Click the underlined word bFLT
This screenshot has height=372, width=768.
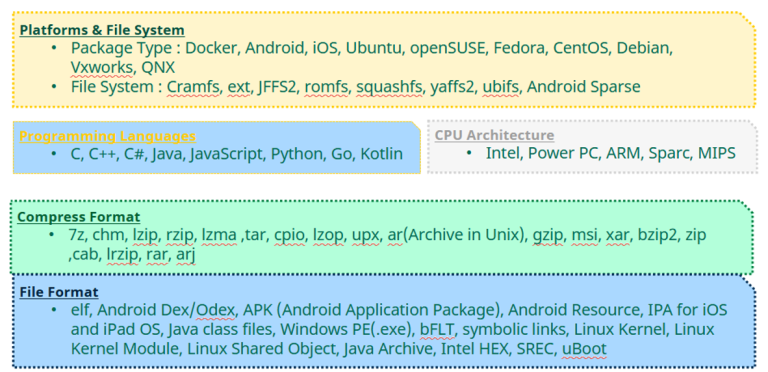(437, 329)
